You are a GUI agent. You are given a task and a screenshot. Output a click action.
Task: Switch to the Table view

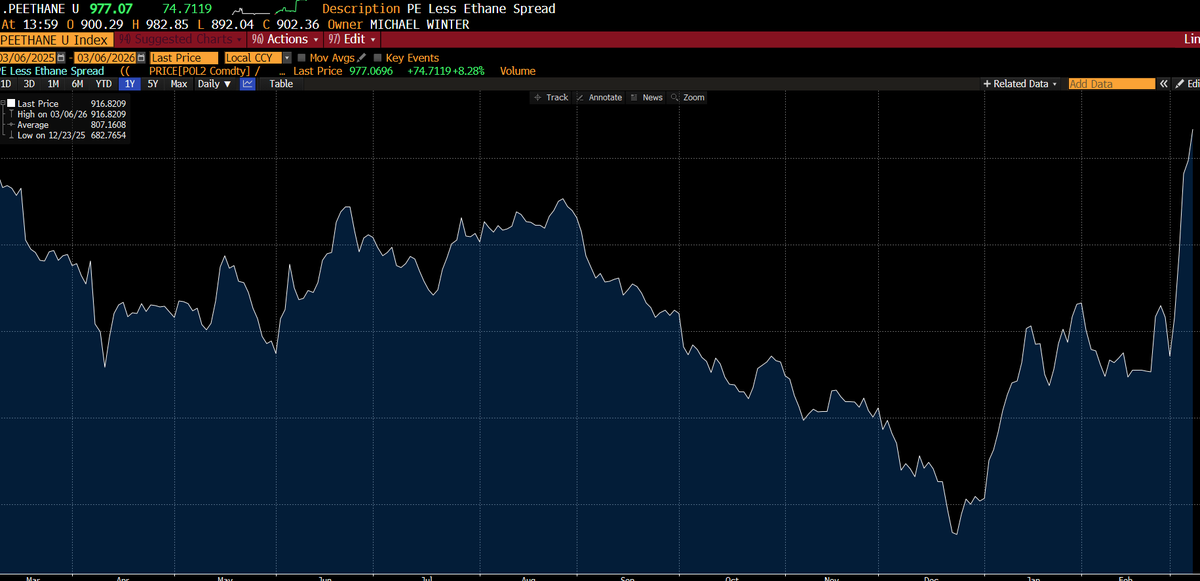[x=281, y=84]
